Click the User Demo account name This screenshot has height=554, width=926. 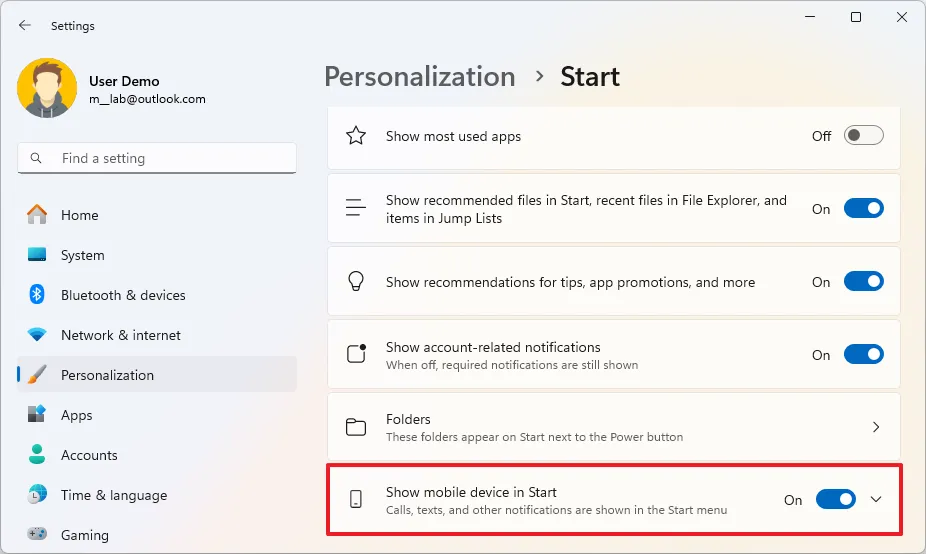(124, 81)
